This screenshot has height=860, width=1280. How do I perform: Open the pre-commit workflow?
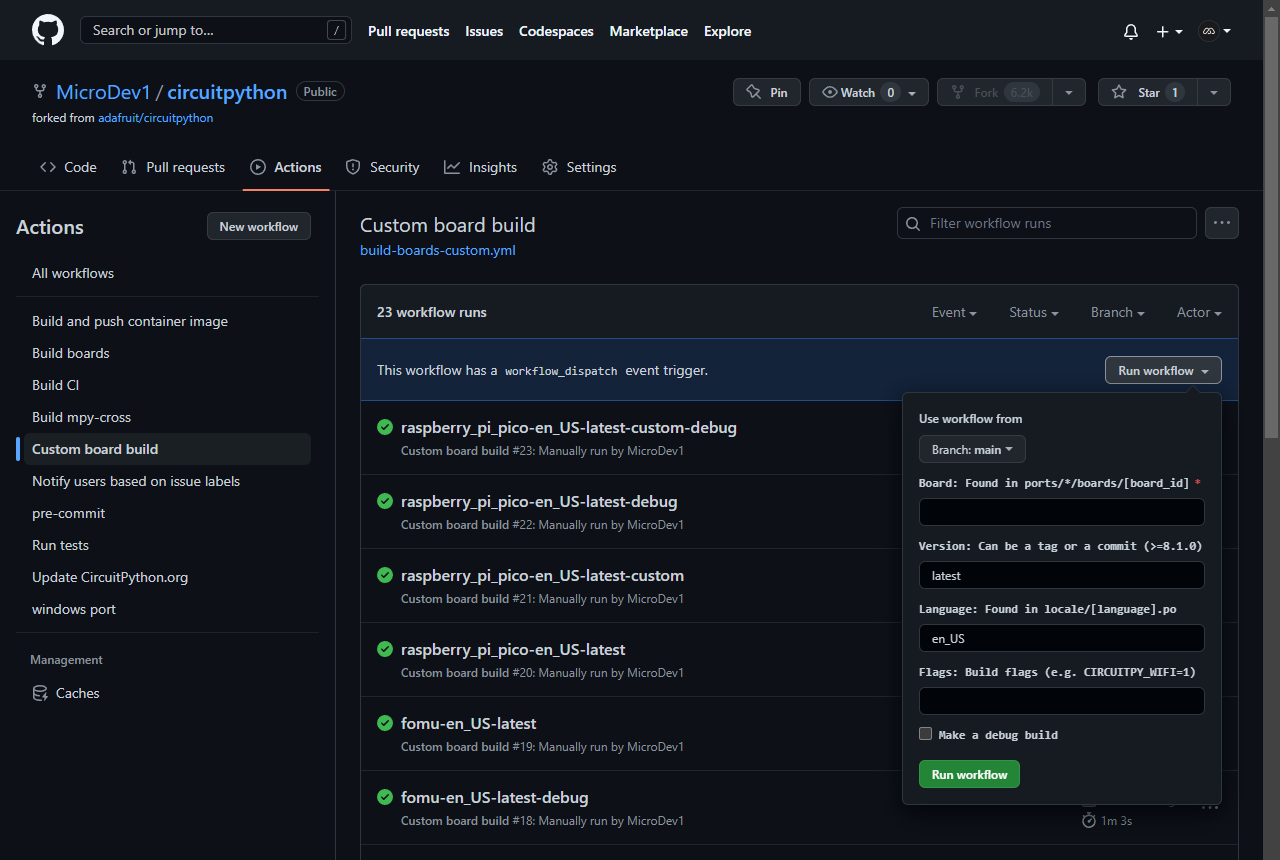click(69, 513)
